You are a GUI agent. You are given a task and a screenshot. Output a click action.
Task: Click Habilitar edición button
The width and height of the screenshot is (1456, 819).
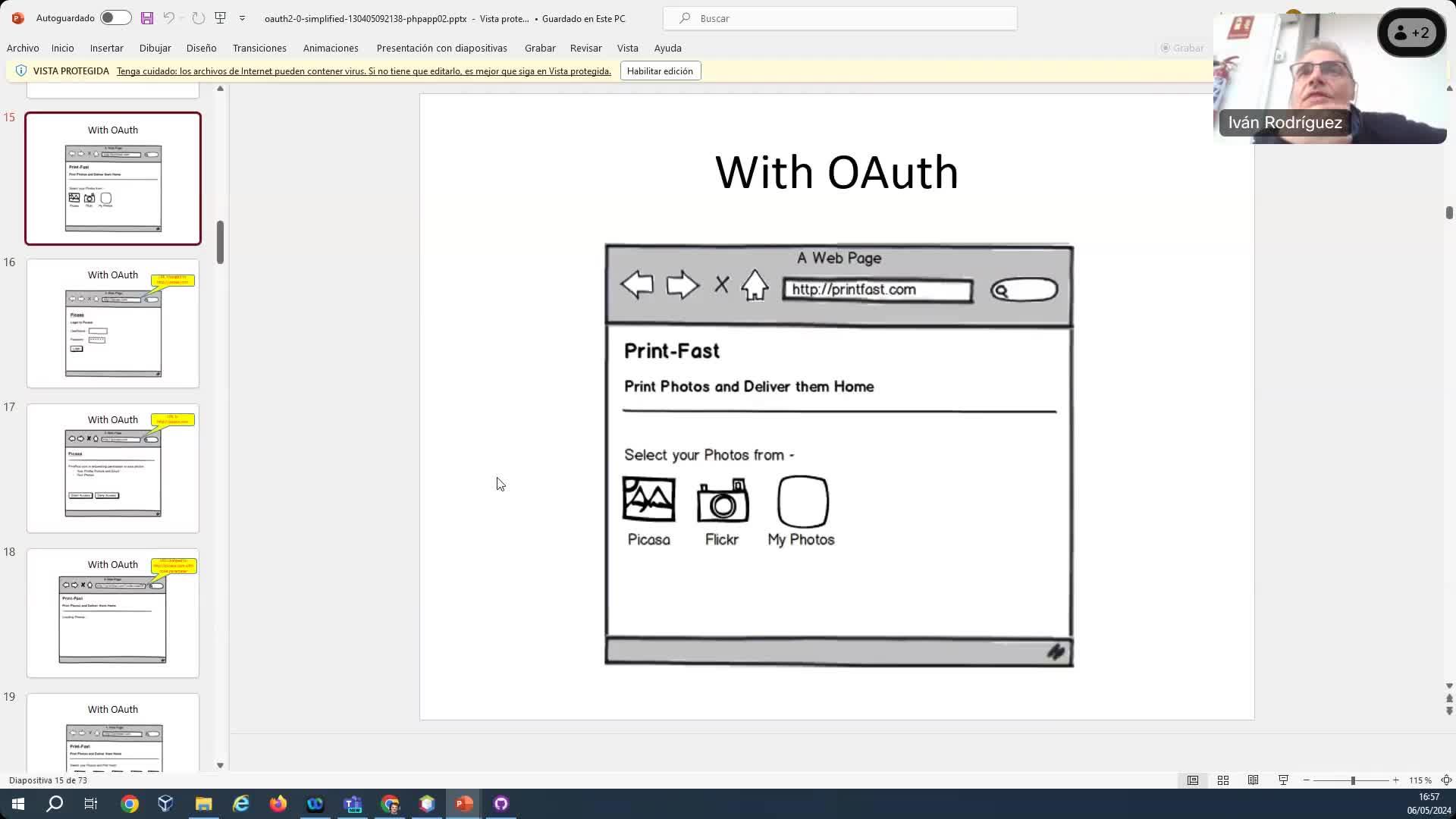pos(660,71)
